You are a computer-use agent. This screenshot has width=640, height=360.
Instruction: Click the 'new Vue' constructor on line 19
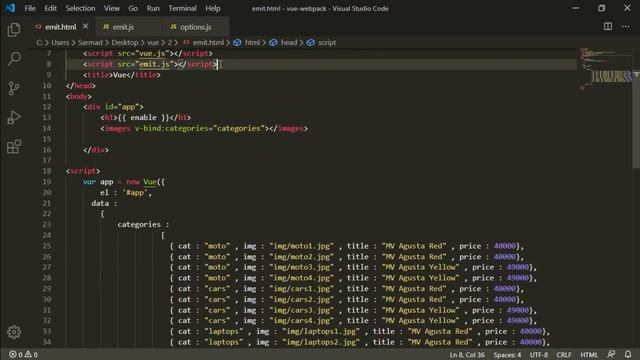click(141, 182)
